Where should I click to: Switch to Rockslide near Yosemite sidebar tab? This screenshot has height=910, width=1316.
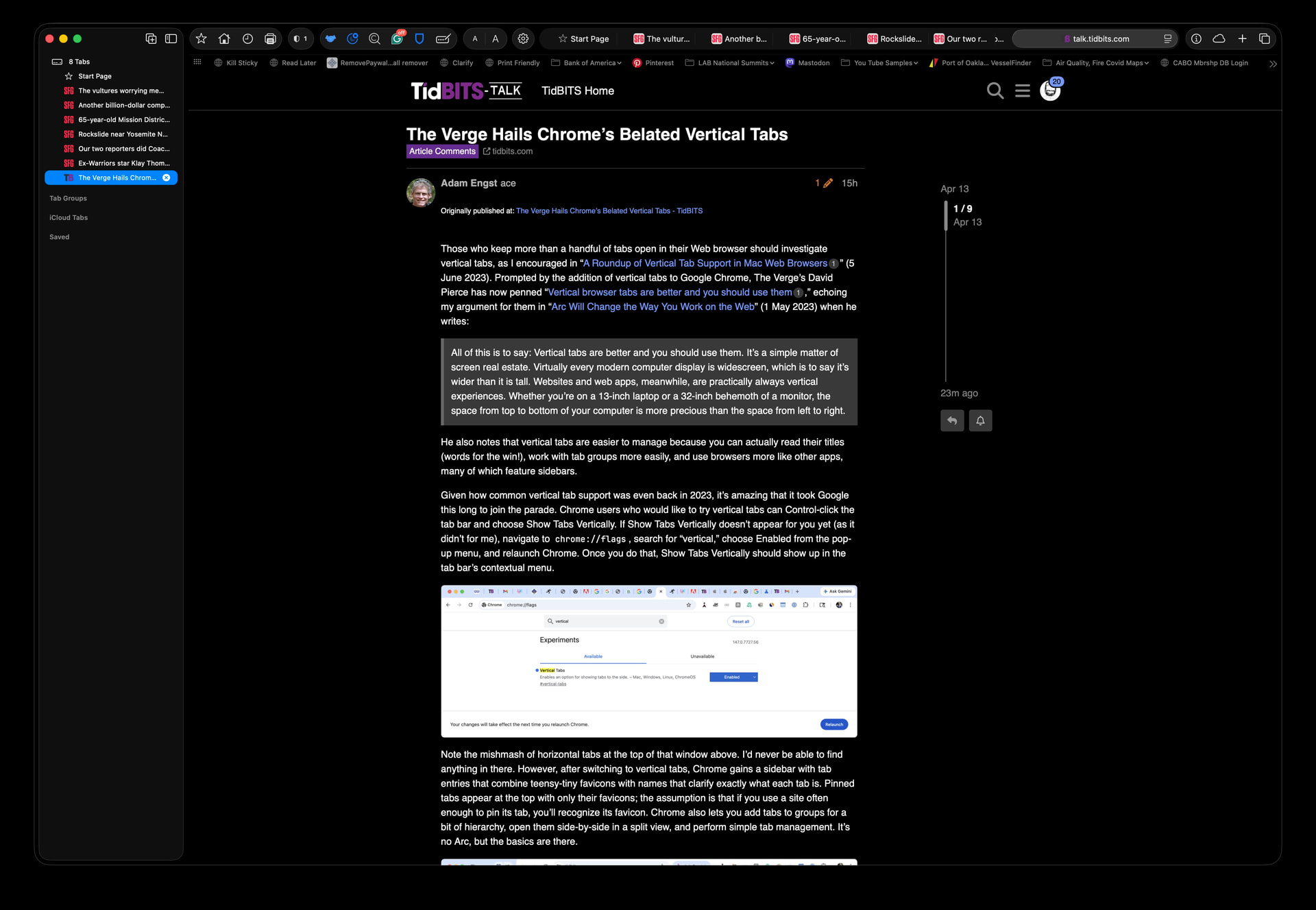tap(122, 134)
